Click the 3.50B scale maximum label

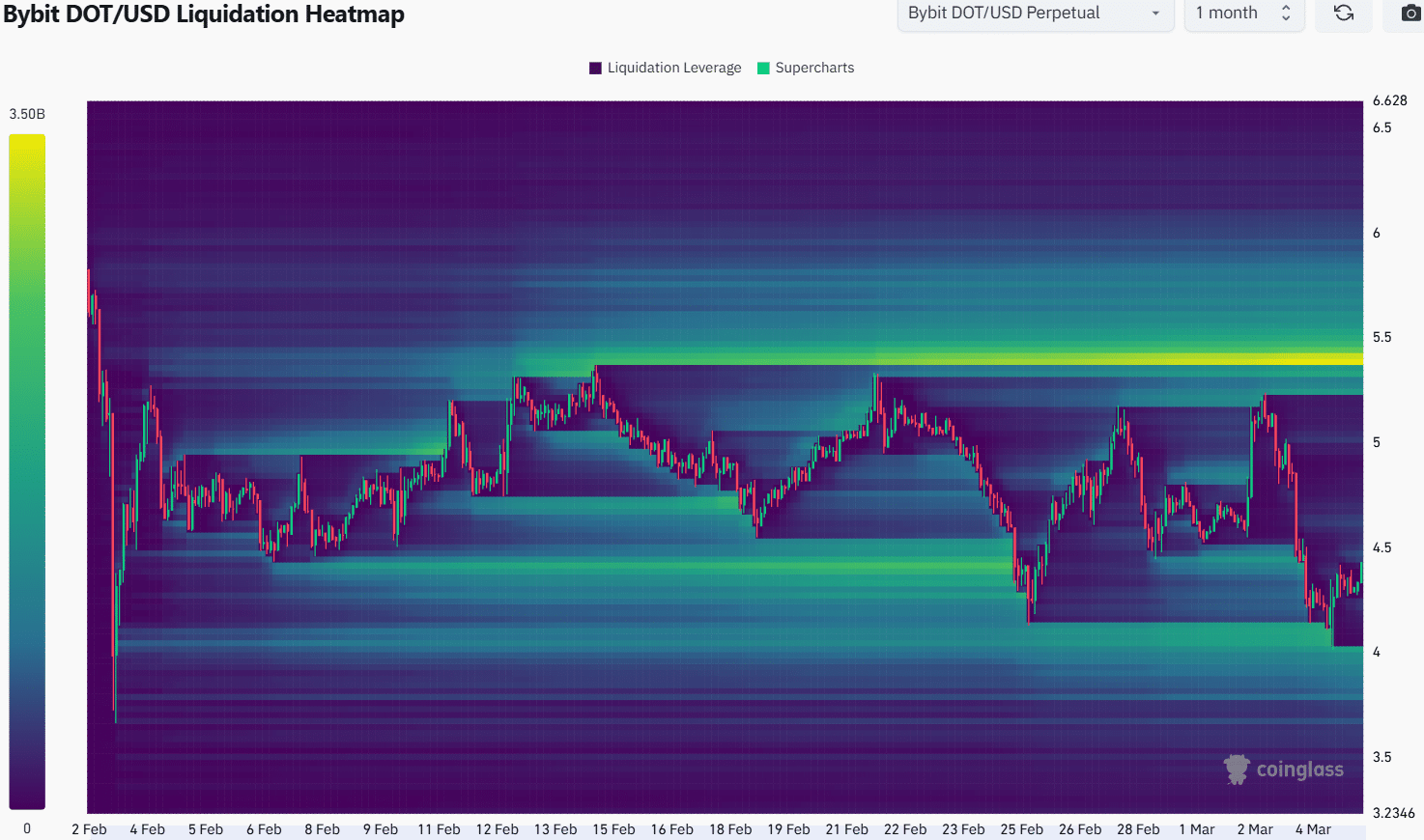pos(27,114)
